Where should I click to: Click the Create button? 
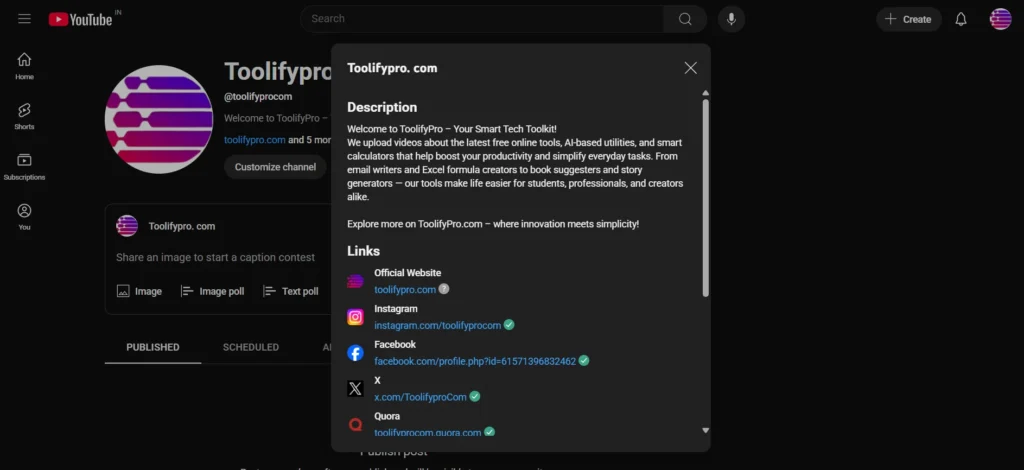pyautogui.click(x=908, y=19)
